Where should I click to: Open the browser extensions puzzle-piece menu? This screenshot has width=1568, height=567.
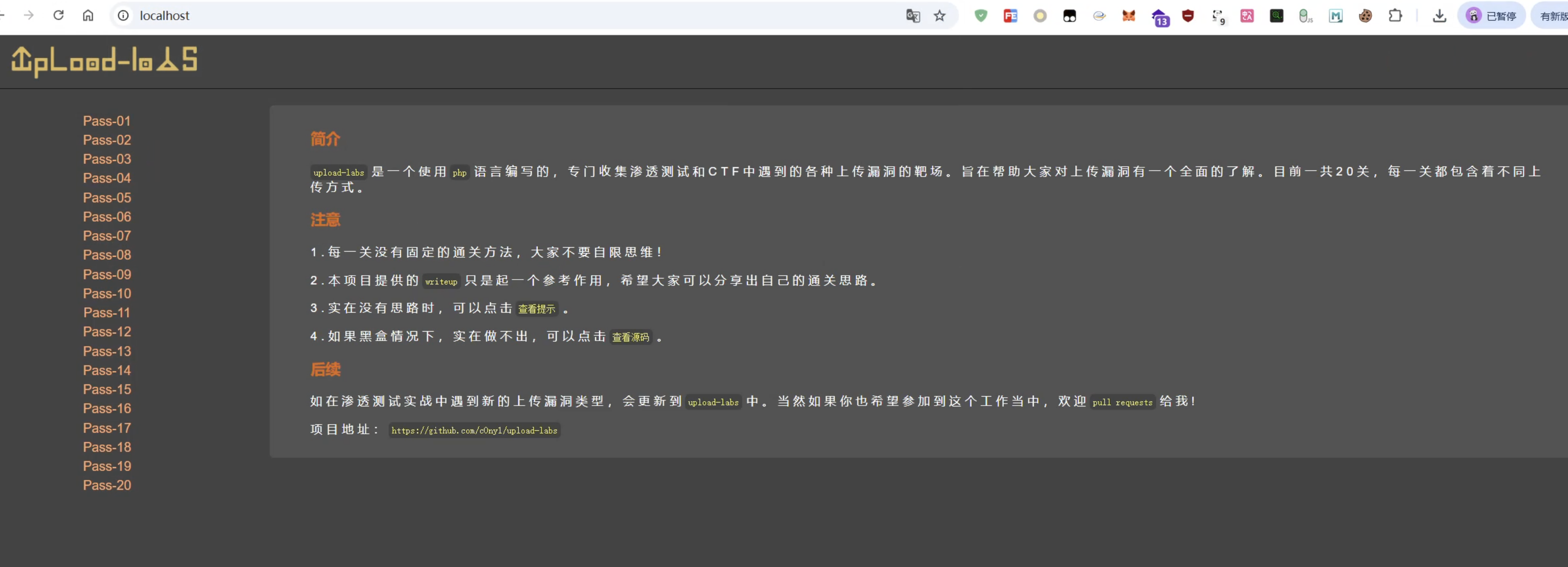point(1395,15)
